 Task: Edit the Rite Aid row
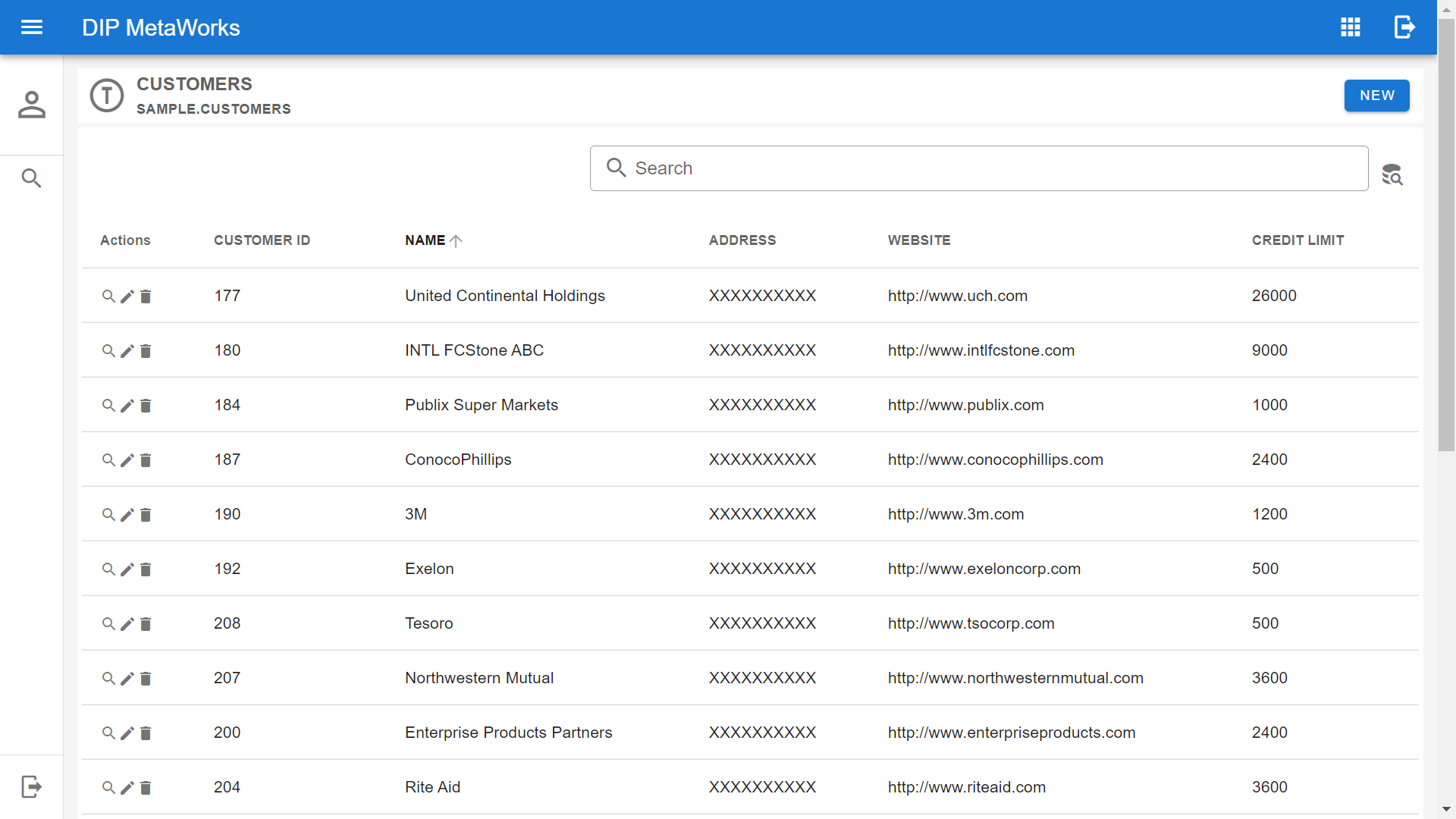point(127,787)
